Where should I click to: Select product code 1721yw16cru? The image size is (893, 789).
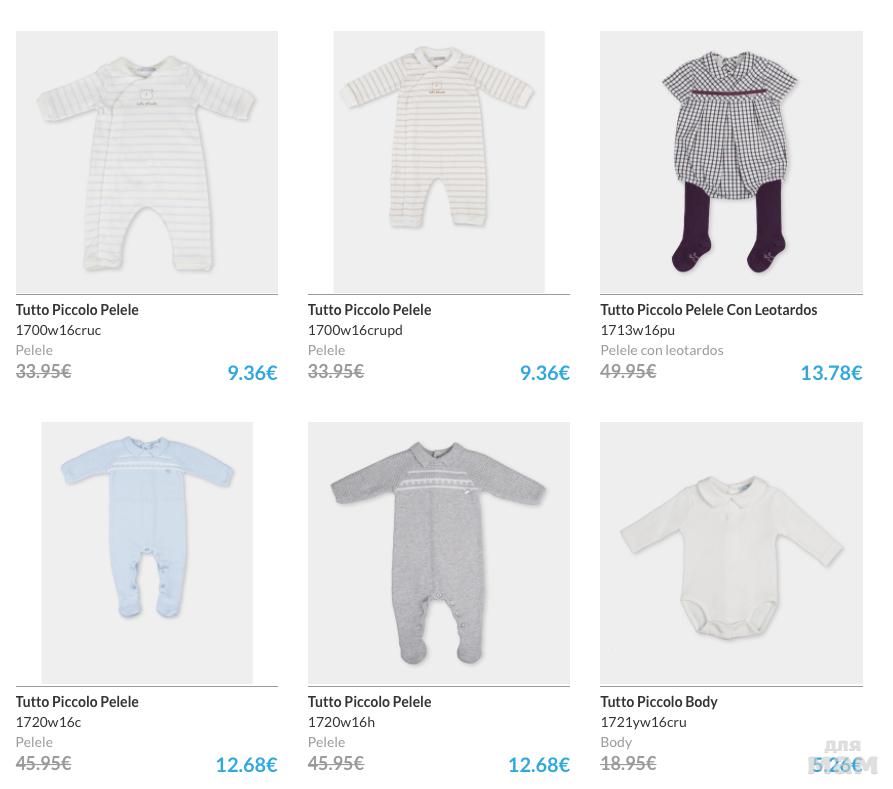[643, 722]
